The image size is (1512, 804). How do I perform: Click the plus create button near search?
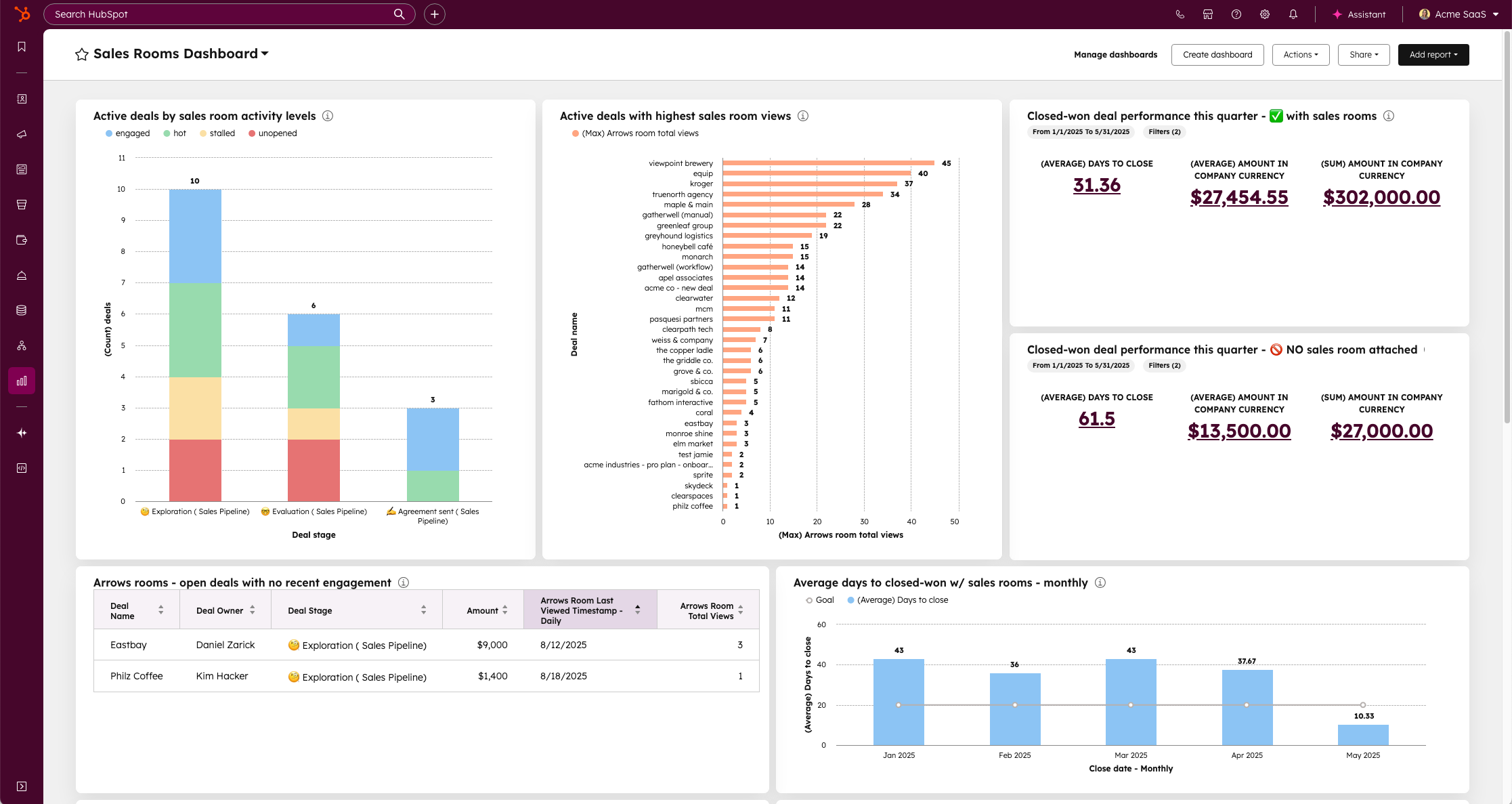click(x=434, y=14)
